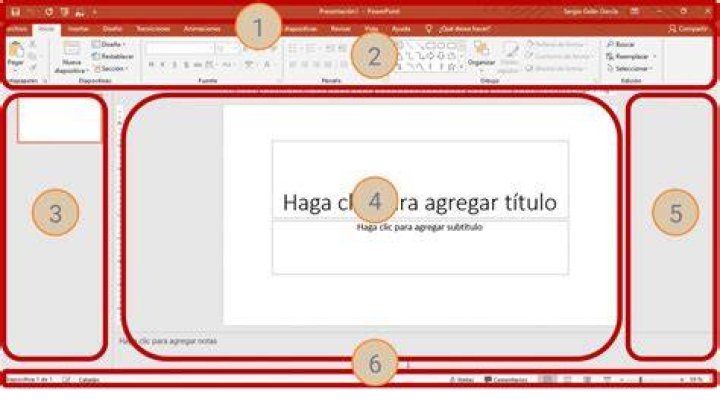Click the 'Haga clic para agregar notas' area
The height and width of the screenshot is (401, 720).
(x=168, y=341)
